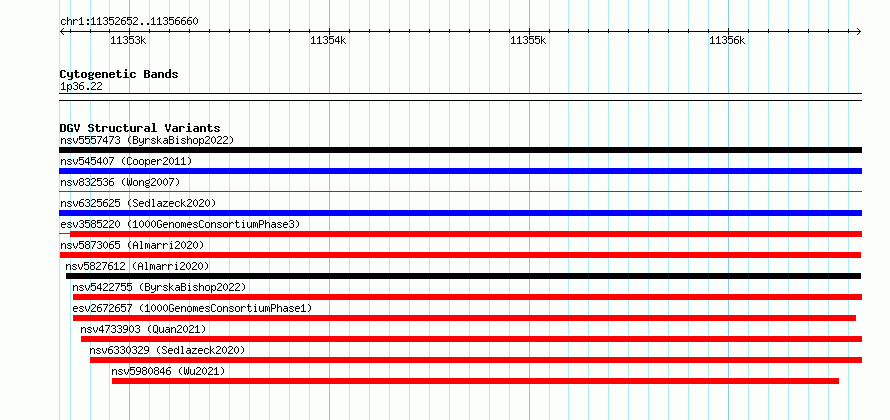Select the 1p36.22 band label

tap(81, 87)
